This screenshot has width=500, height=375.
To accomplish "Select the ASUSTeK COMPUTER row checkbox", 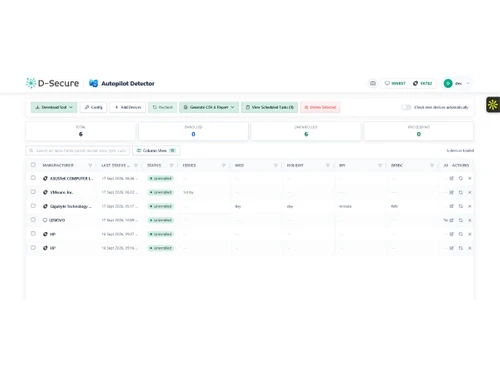I will tap(33, 178).
